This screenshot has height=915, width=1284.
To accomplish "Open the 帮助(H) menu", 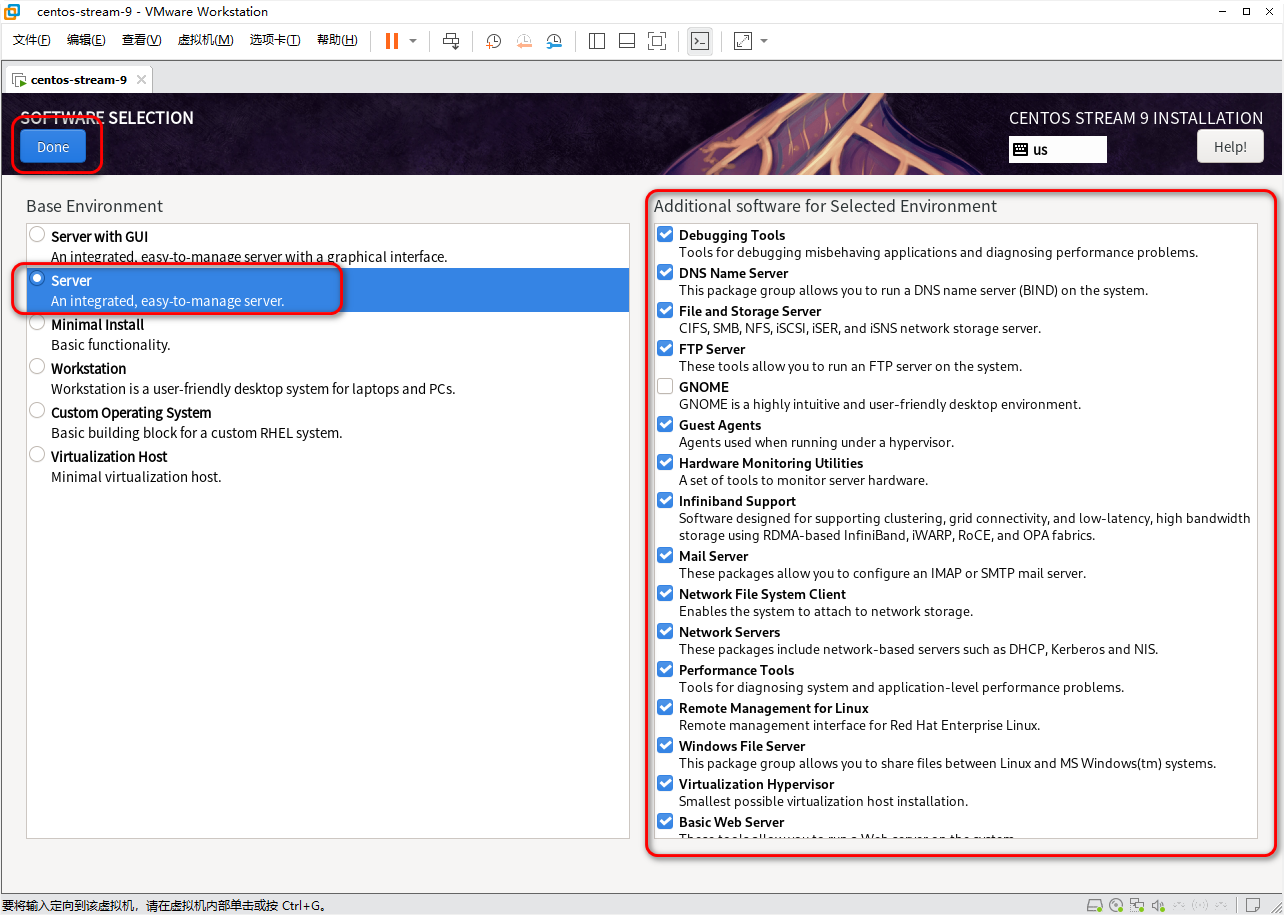I will click(337, 40).
